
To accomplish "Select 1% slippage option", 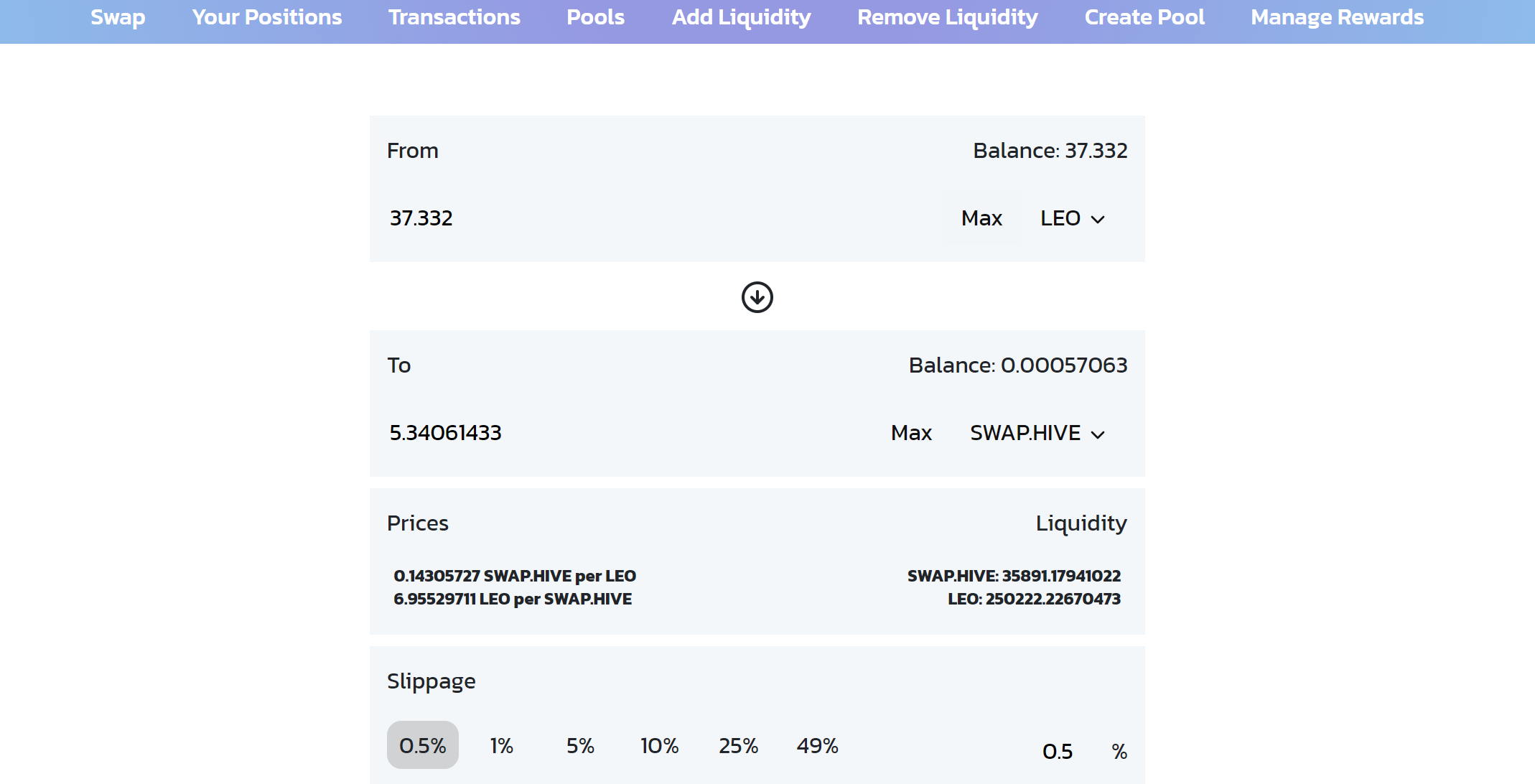I will pyautogui.click(x=501, y=745).
